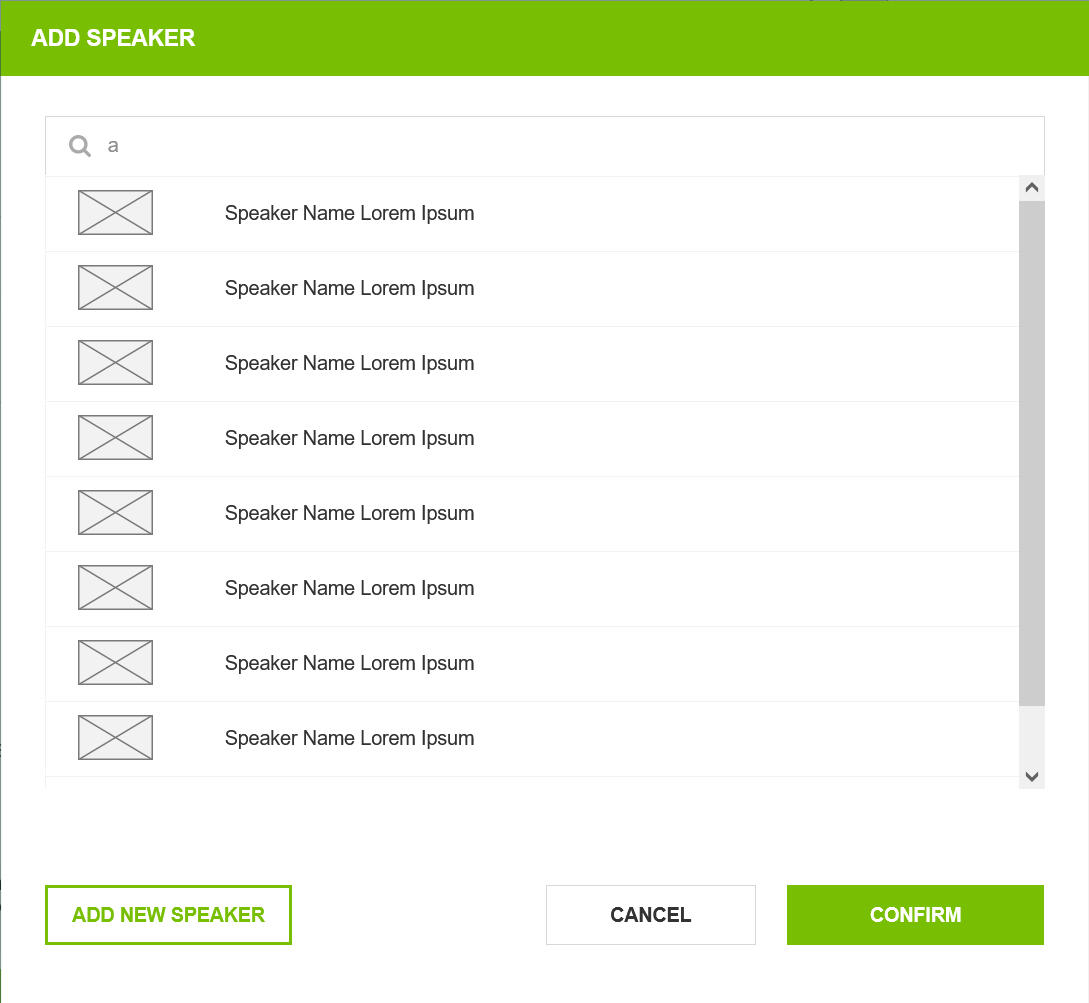Viewport: 1089px width, 1003px height.
Task: Confirm the speaker selection
Action: pyautogui.click(x=915, y=915)
